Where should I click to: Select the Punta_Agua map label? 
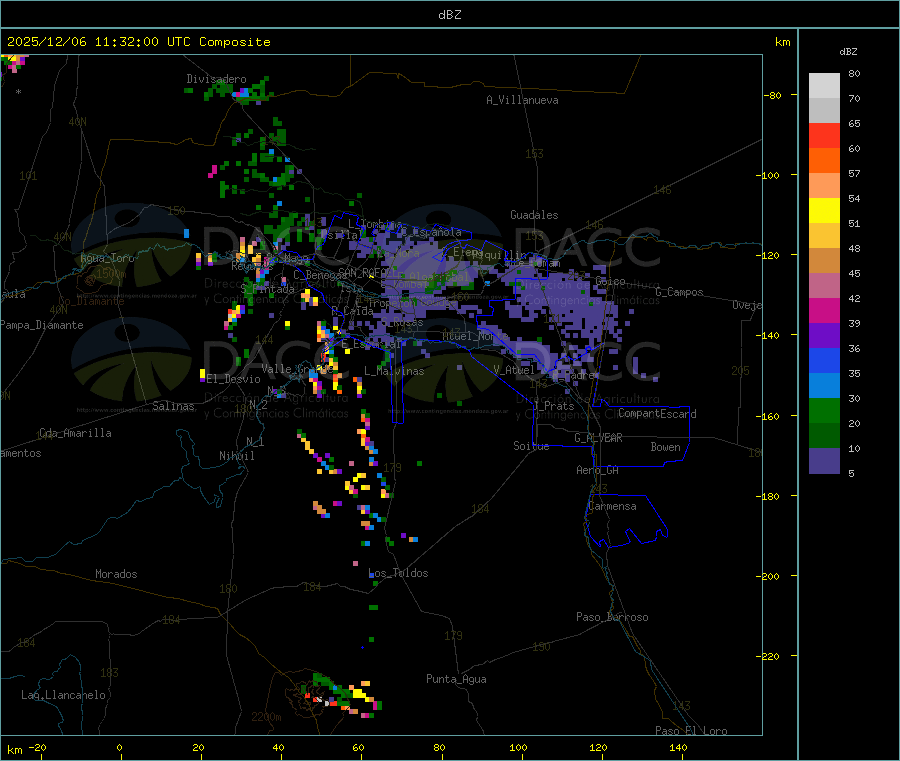(x=456, y=679)
